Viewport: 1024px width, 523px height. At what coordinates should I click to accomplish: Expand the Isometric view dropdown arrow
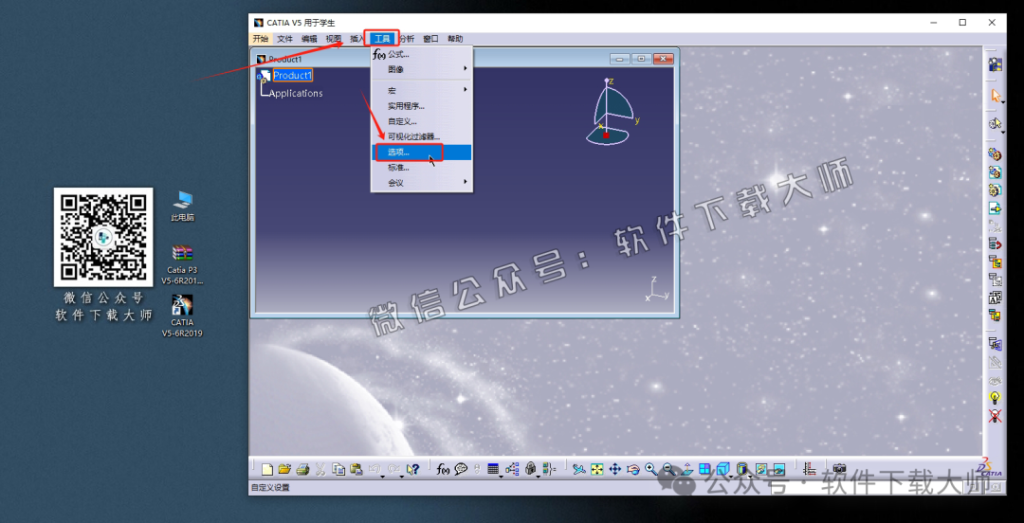[731, 476]
